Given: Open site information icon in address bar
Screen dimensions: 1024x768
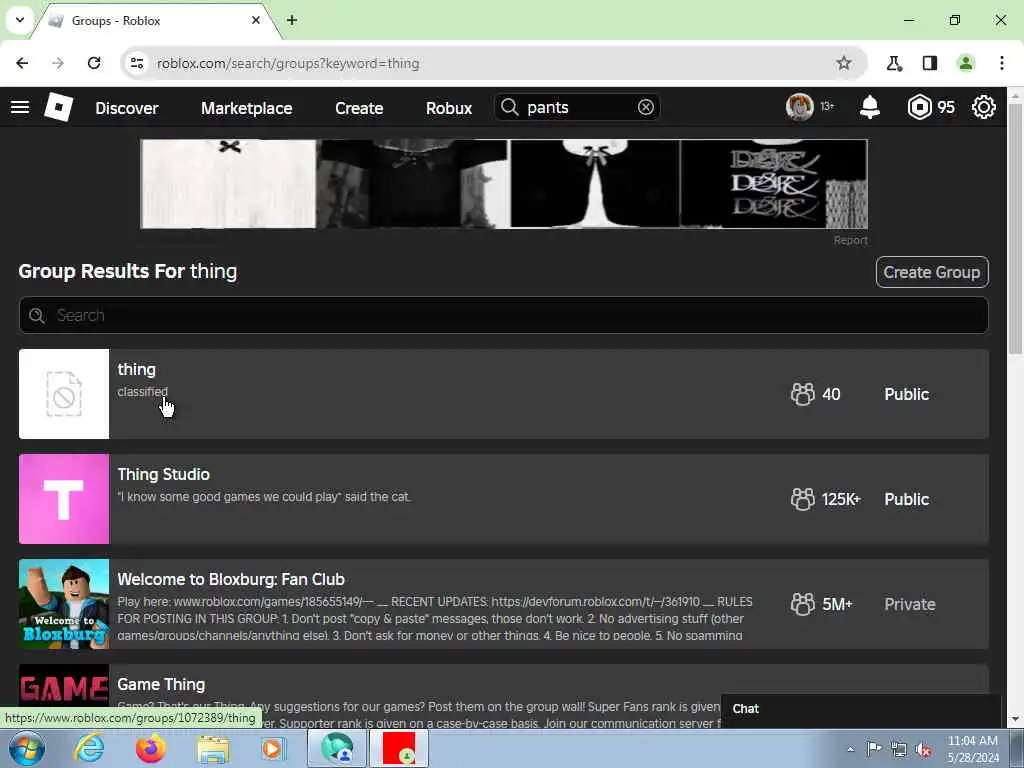Looking at the screenshot, I should pos(137,63).
